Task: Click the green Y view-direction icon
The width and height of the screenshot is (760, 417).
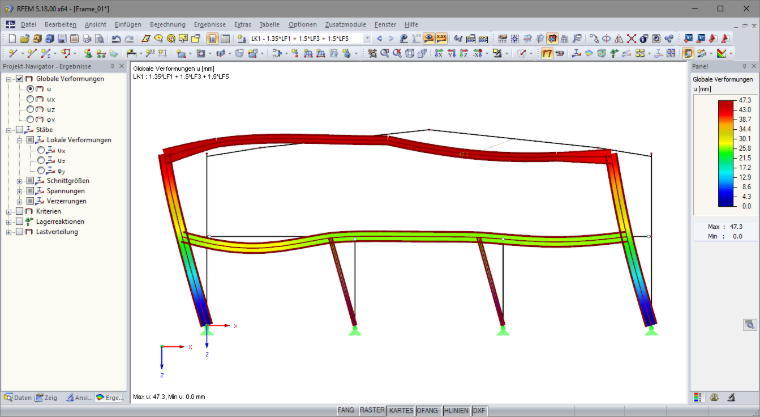Action: point(451,53)
